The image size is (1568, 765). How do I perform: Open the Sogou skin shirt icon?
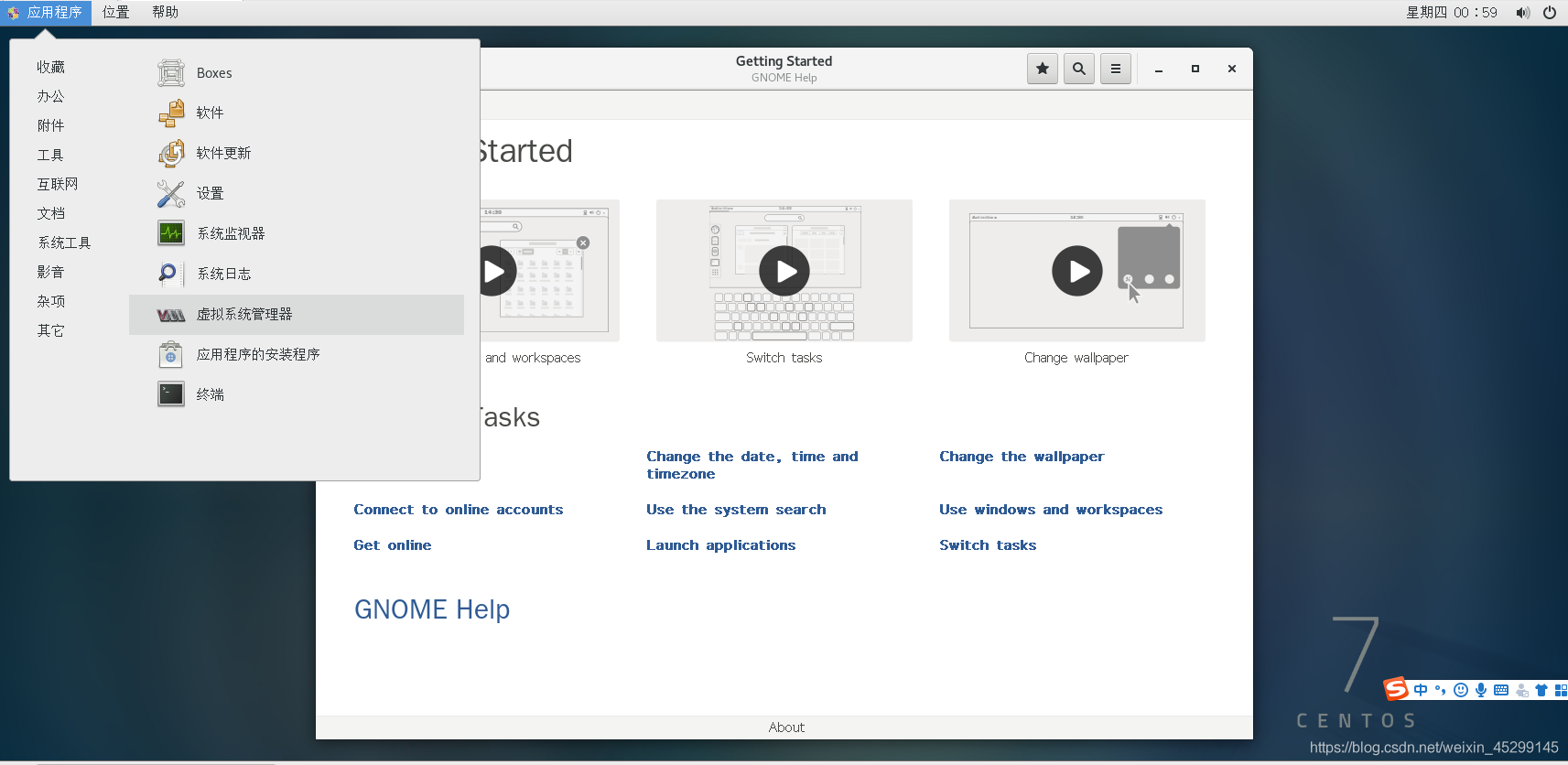pyautogui.click(x=1541, y=690)
